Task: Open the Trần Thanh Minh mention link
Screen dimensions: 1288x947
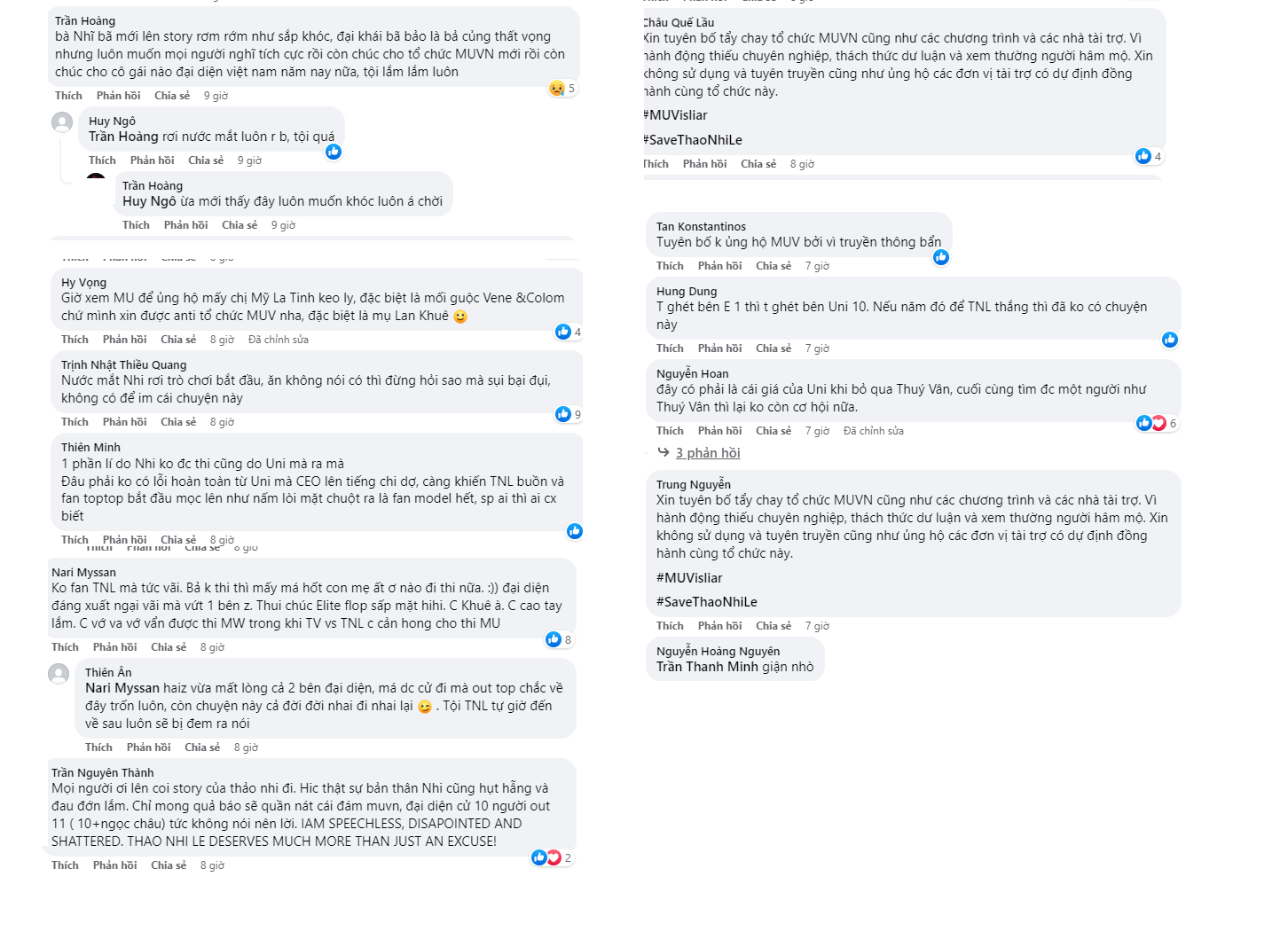Action: click(707, 667)
